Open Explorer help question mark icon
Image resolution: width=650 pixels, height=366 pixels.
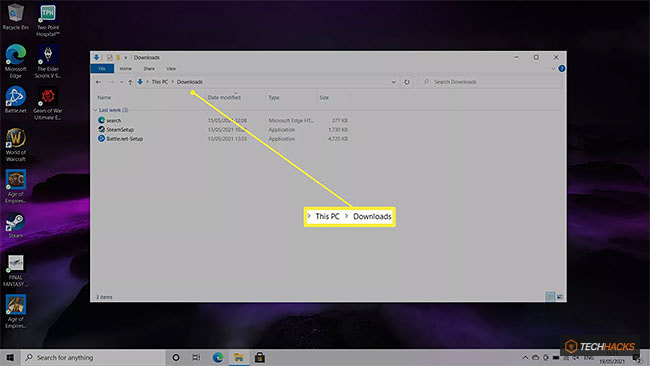pos(562,68)
